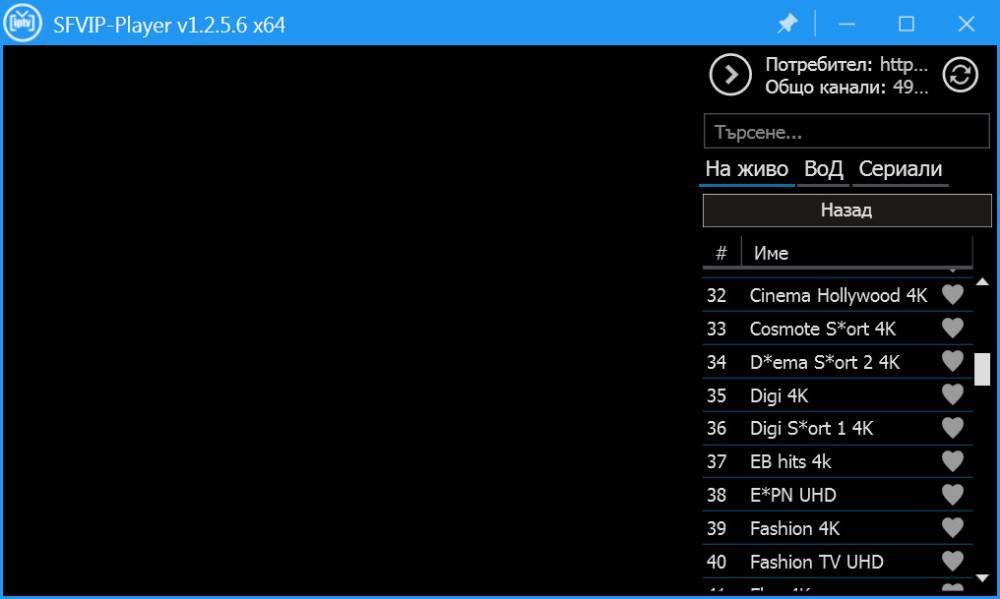This screenshot has width=1000, height=599.
Task: Select channel Digi 4K
Action: 838,396
